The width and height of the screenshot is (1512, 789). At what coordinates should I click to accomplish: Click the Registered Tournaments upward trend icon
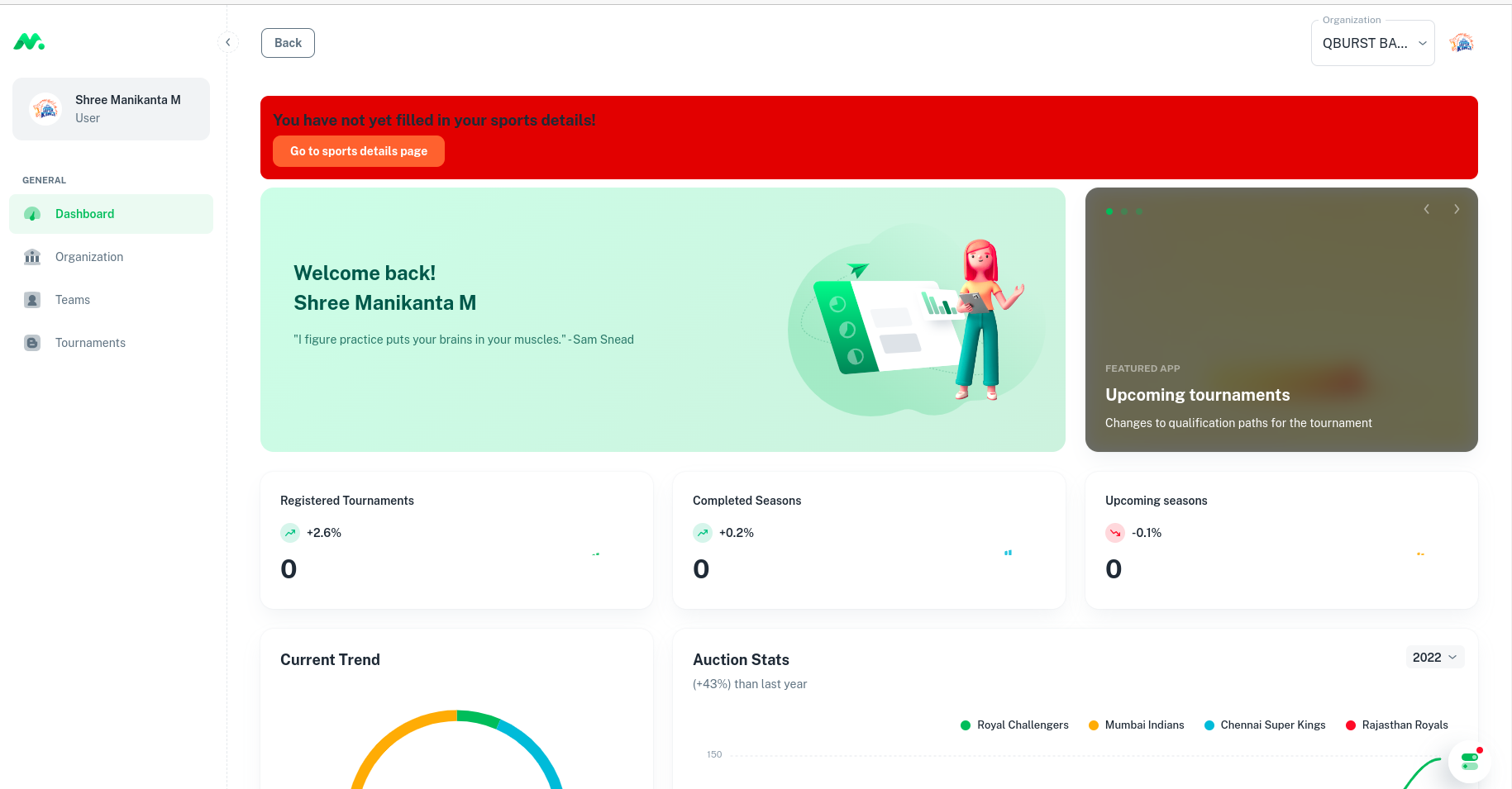(290, 533)
